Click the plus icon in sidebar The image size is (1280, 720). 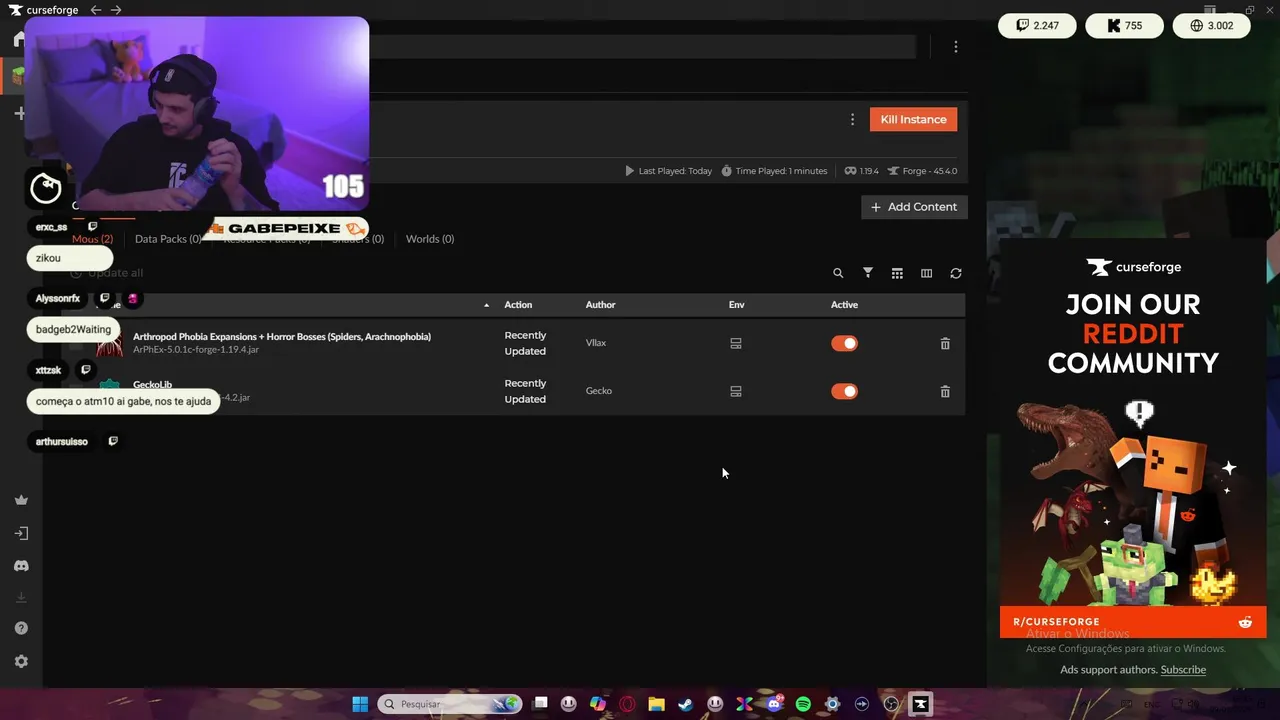20,113
